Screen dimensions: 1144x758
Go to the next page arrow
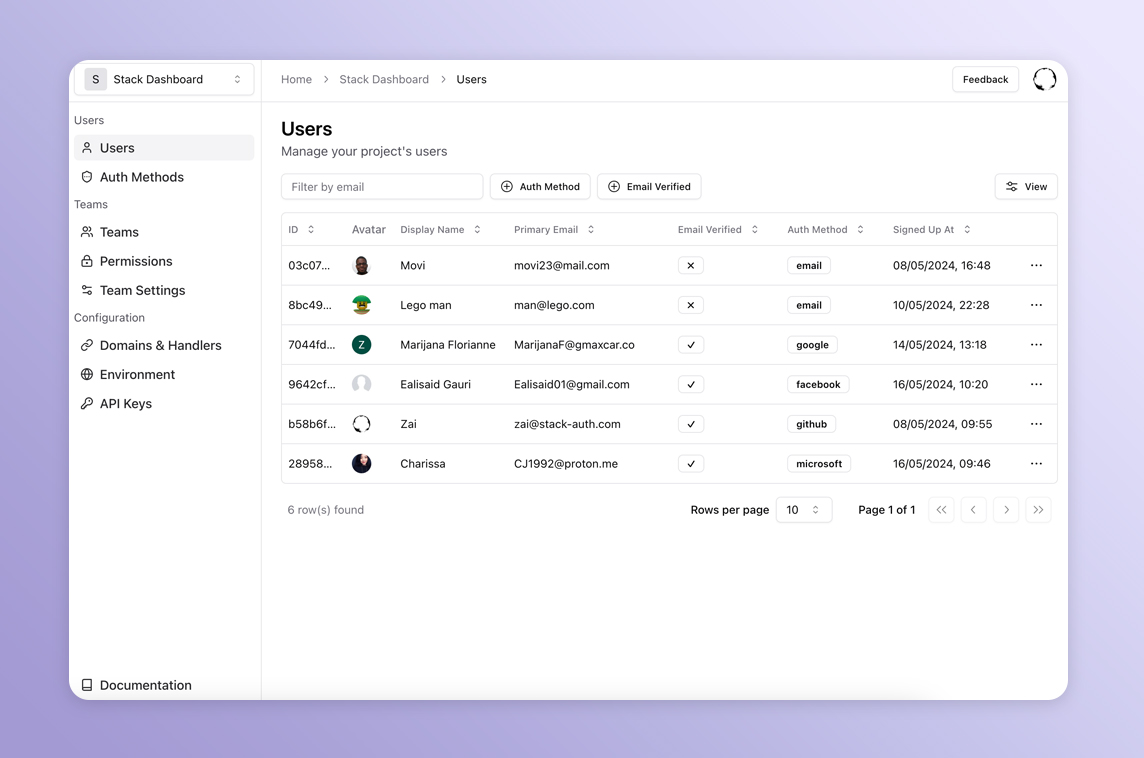pos(1006,510)
